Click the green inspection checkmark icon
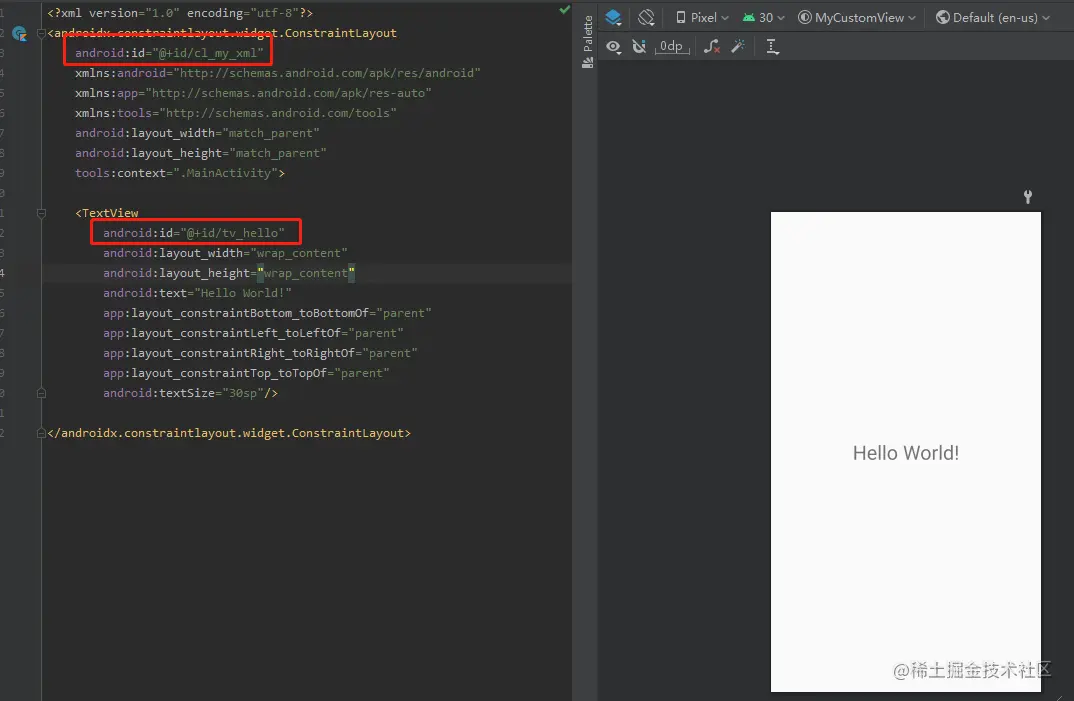Viewport: 1074px width, 701px height. coord(564,10)
